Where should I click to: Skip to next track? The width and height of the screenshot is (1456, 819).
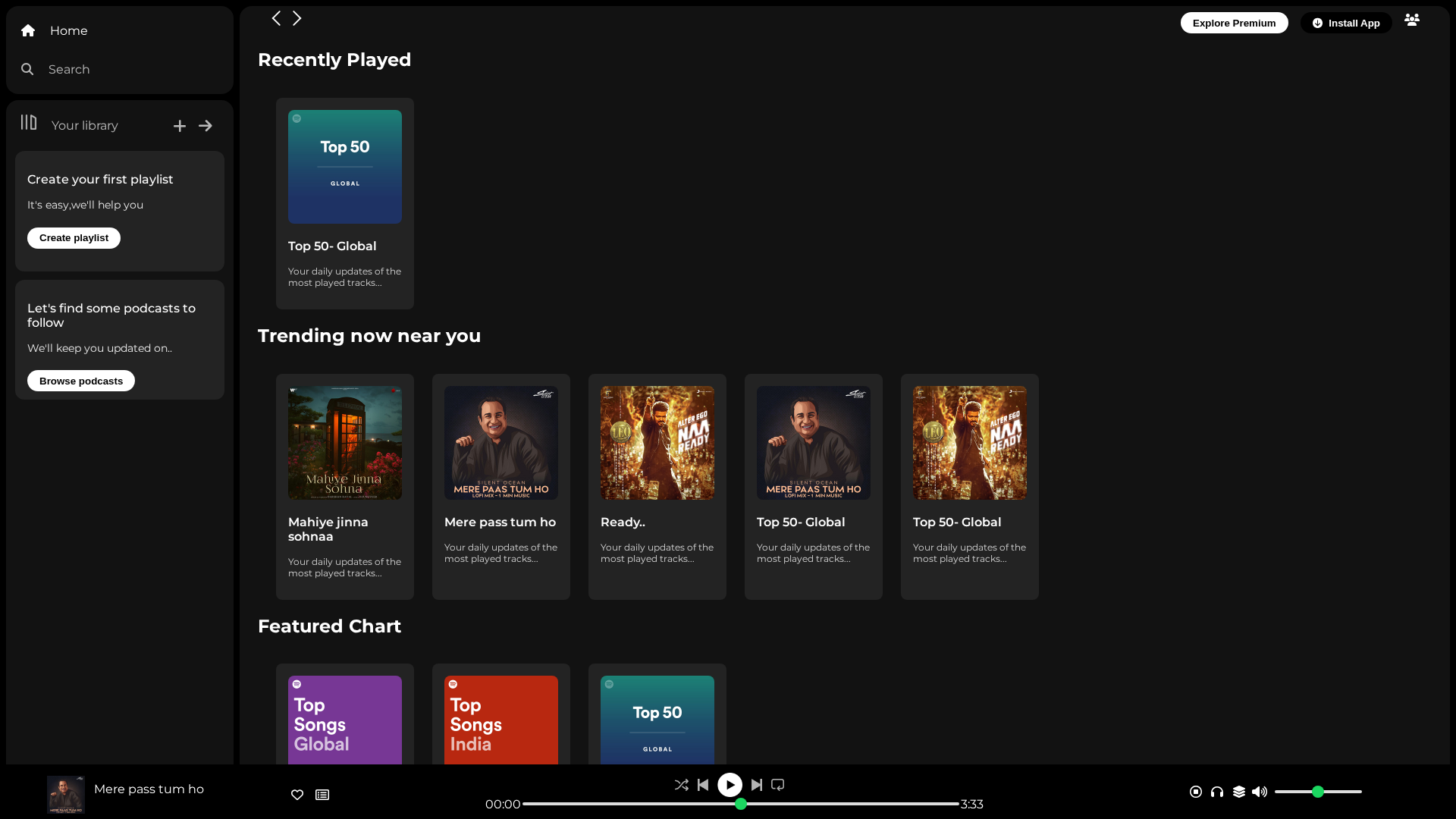(757, 785)
